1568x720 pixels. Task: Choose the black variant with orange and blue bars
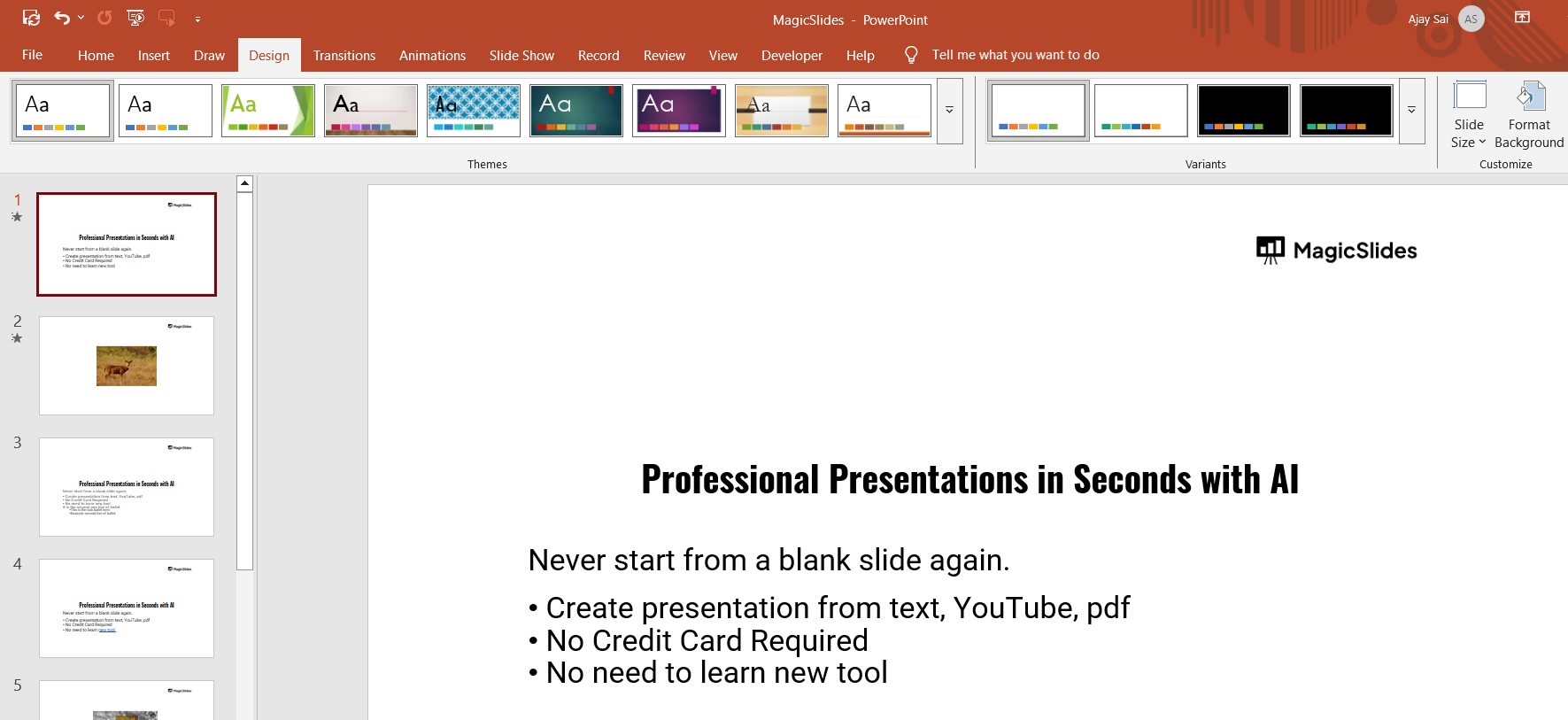point(1244,111)
